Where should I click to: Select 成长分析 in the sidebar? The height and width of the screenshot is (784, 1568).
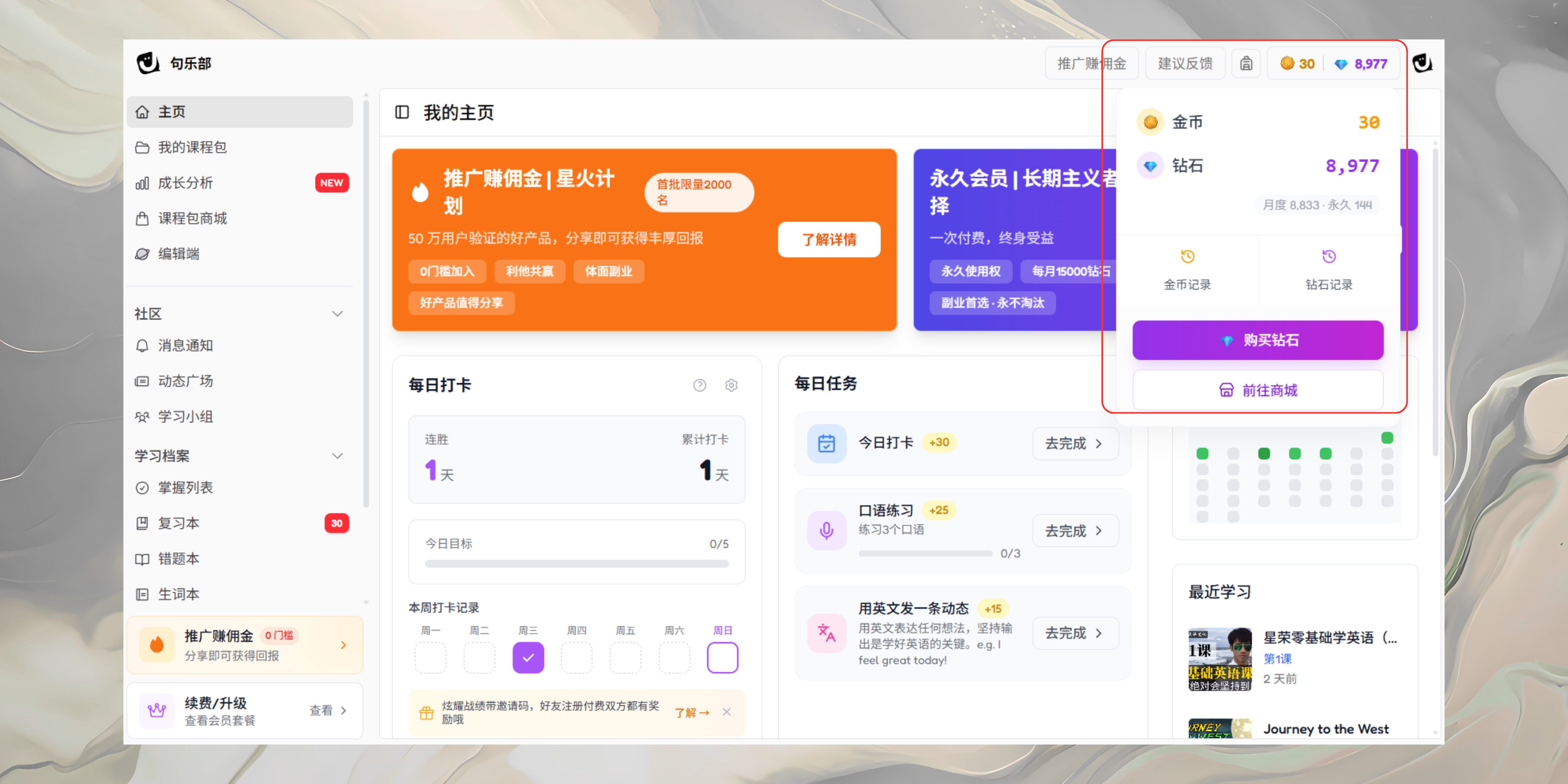click(185, 183)
